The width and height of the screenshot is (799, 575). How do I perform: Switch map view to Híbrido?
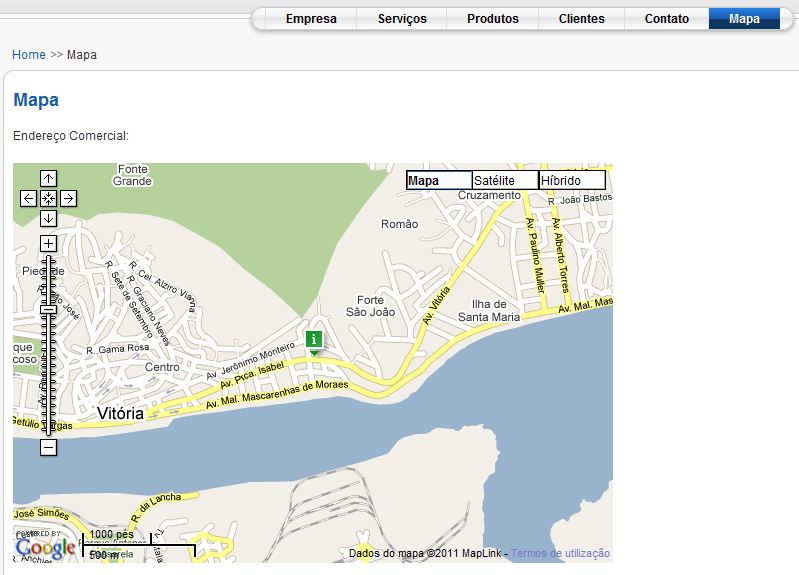coord(572,180)
